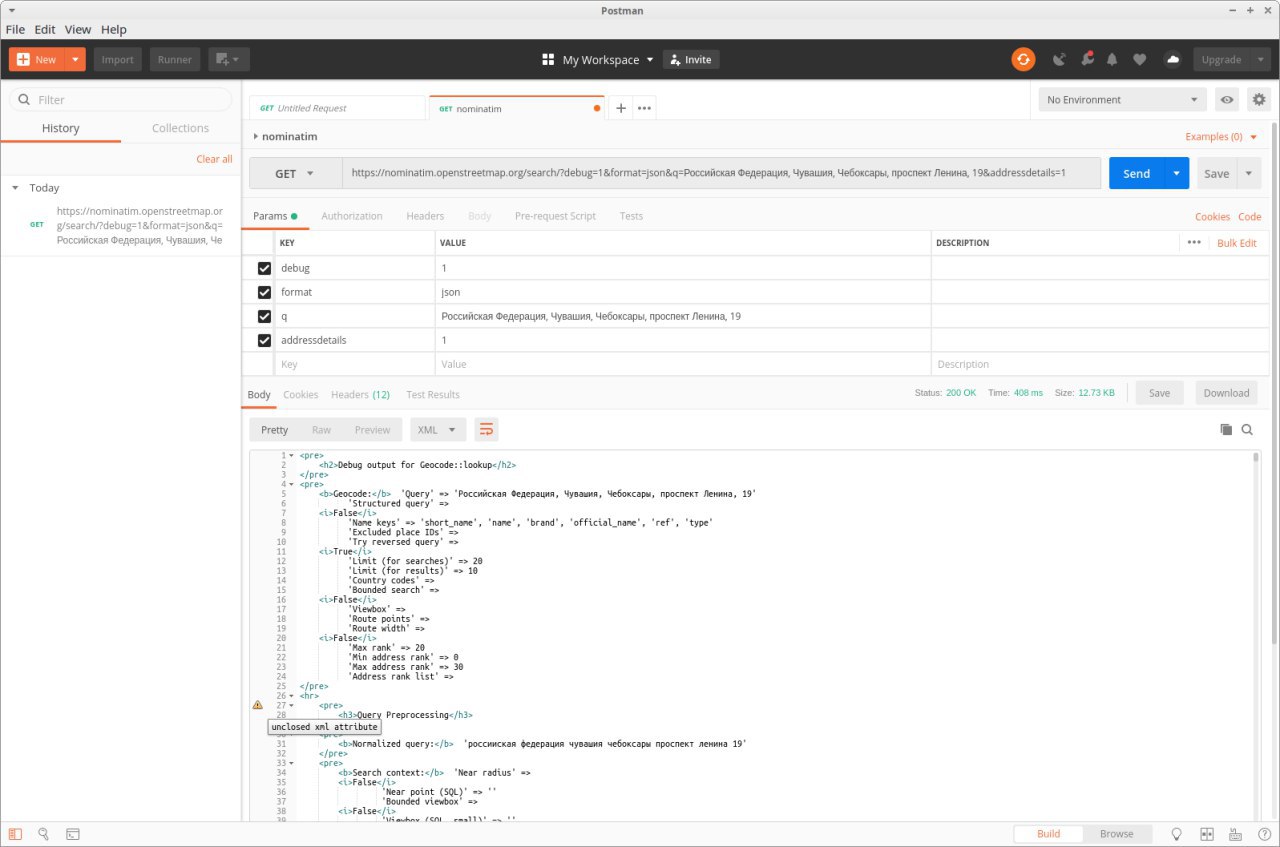Viewport: 1280px width, 847px height.
Task: Open find and replace icon in status bar
Action: pos(43,833)
